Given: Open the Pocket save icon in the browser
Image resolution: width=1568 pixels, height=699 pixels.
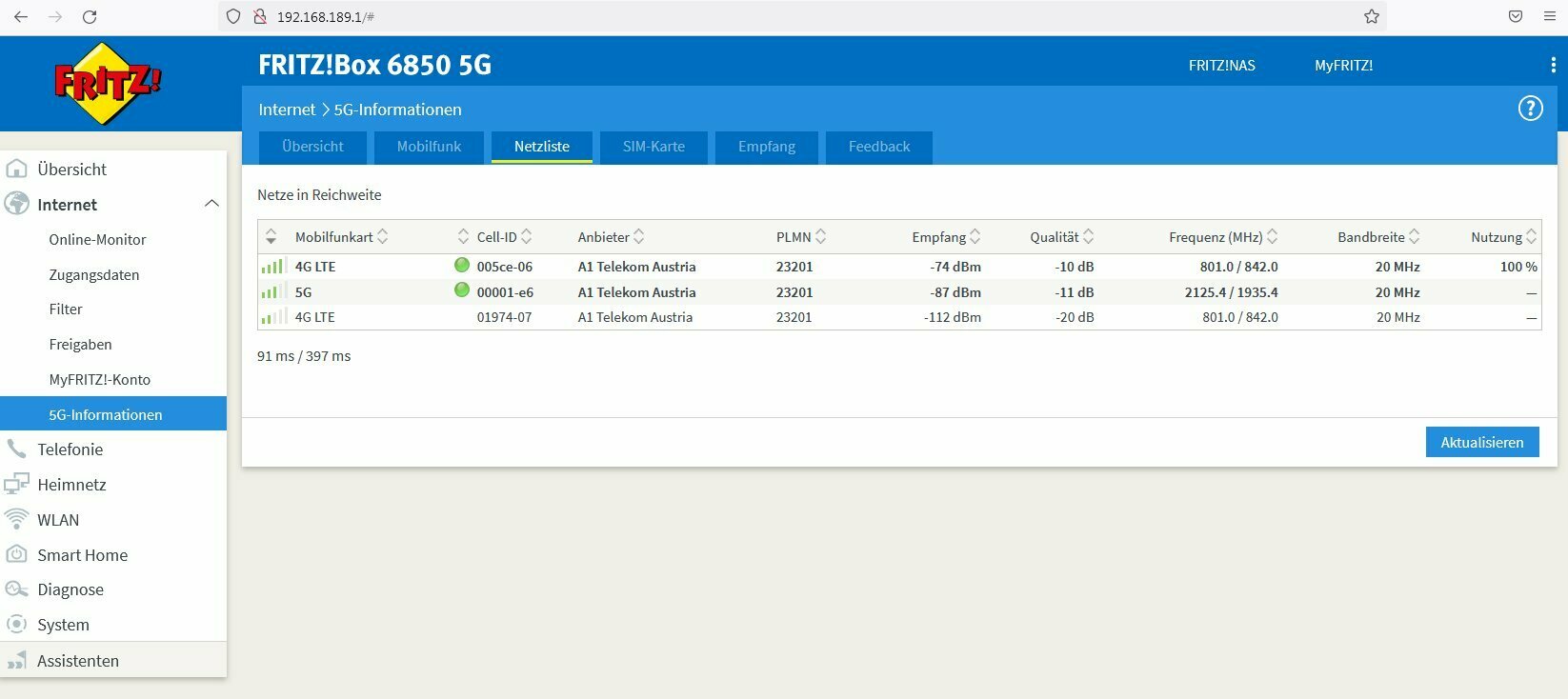Looking at the screenshot, I should pos(1516,16).
